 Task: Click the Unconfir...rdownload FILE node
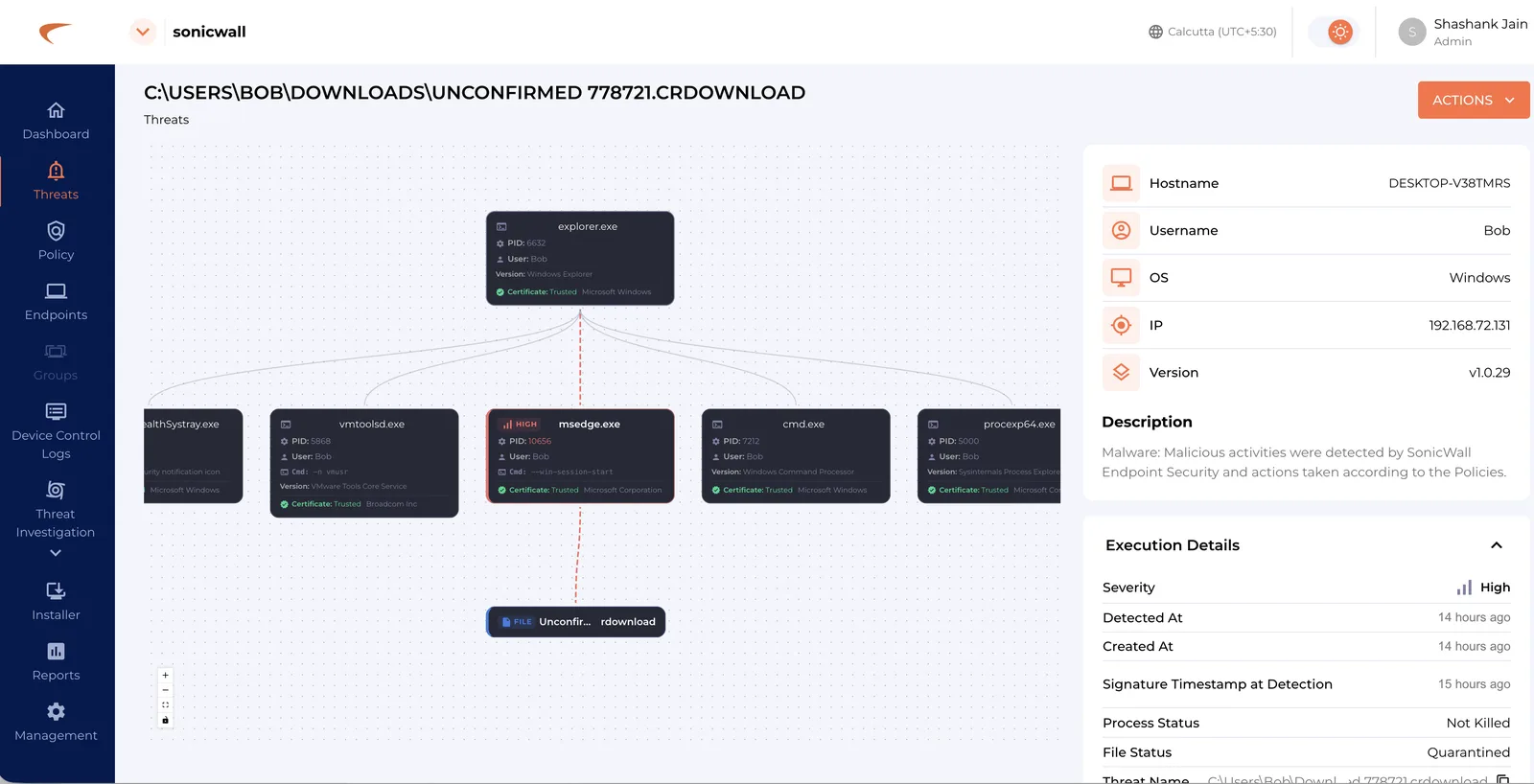pyautogui.click(x=576, y=622)
